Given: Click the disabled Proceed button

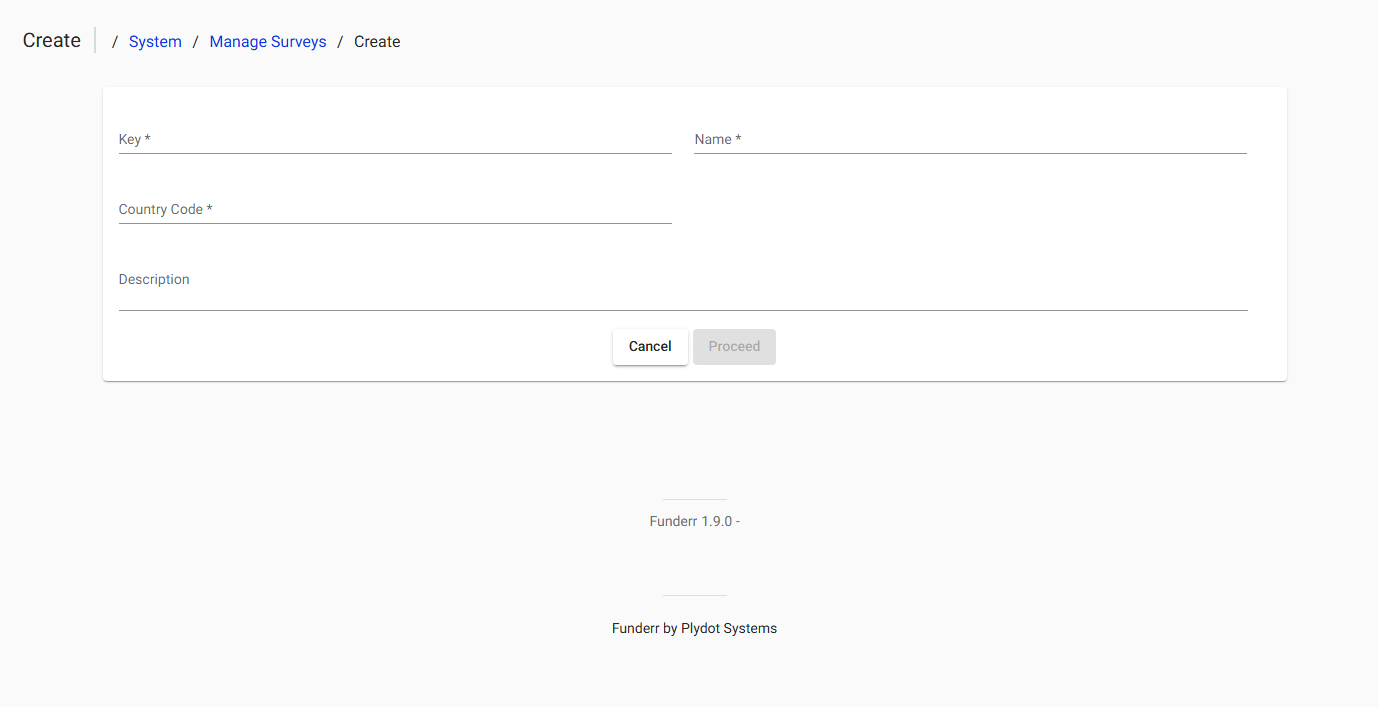Looking at the screenshot, I should coord(734,346).
